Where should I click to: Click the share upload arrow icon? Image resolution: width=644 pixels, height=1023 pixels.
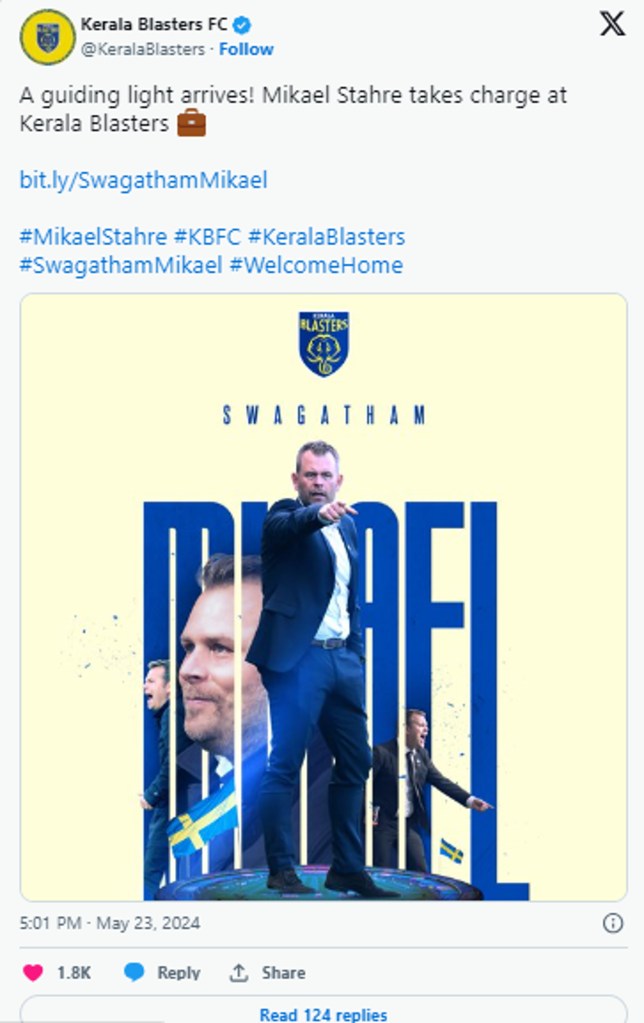(239, 973)
